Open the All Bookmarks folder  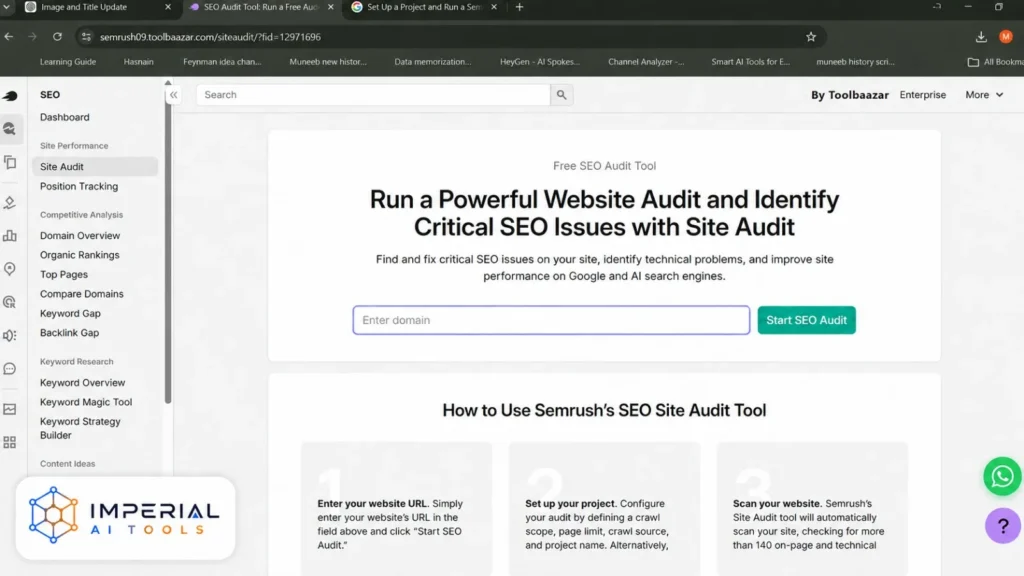995,61
